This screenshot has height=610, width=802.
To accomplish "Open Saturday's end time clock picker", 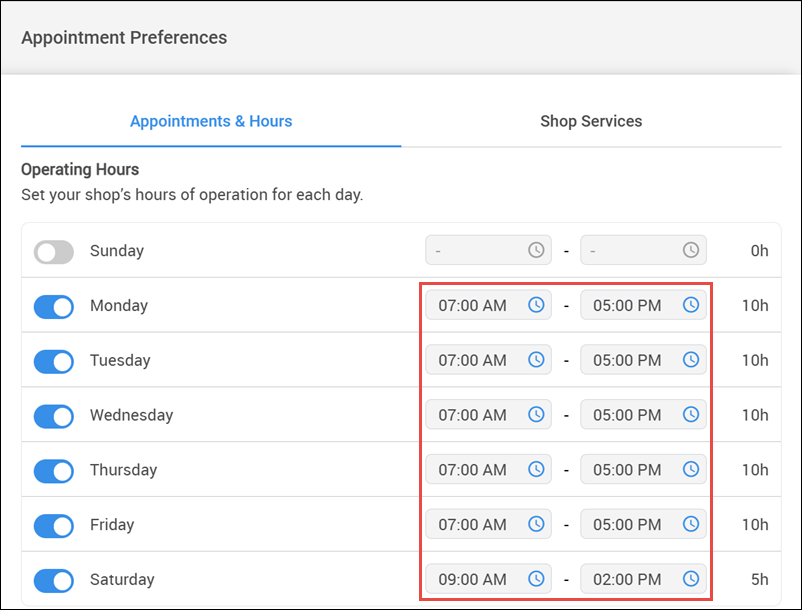I will [x=690, y=579].
